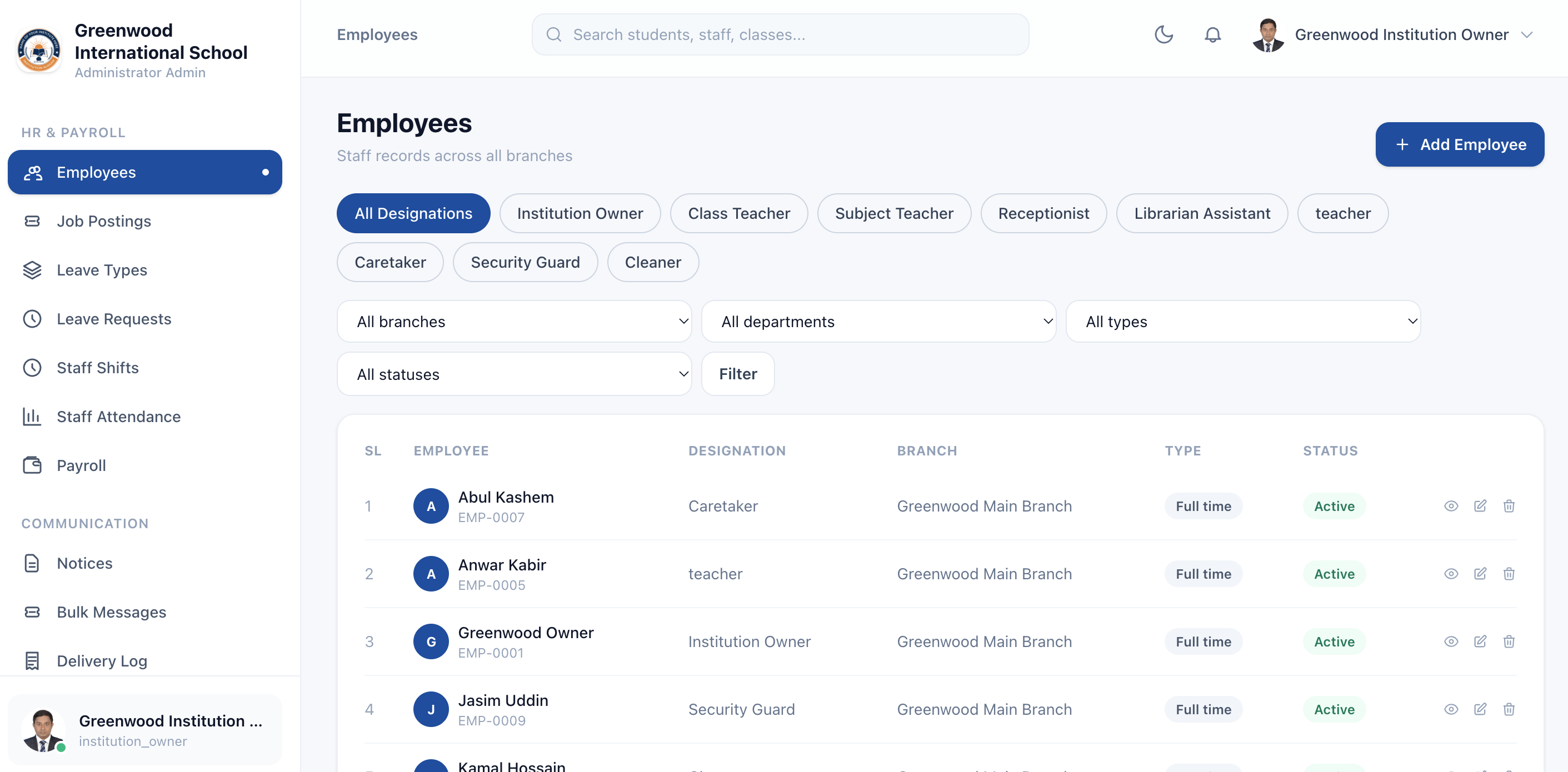Focus the search students, staff, classes field
1568x772 pixels.
[x=780, y=34]
